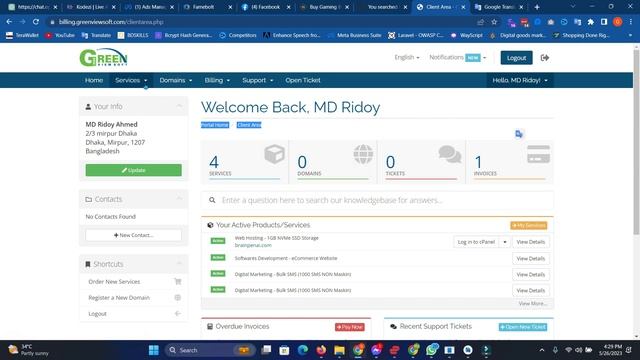The width and height of the screenshot is (640, 360).
Task: Click the Log in to cPanel button
Action: 476,242
